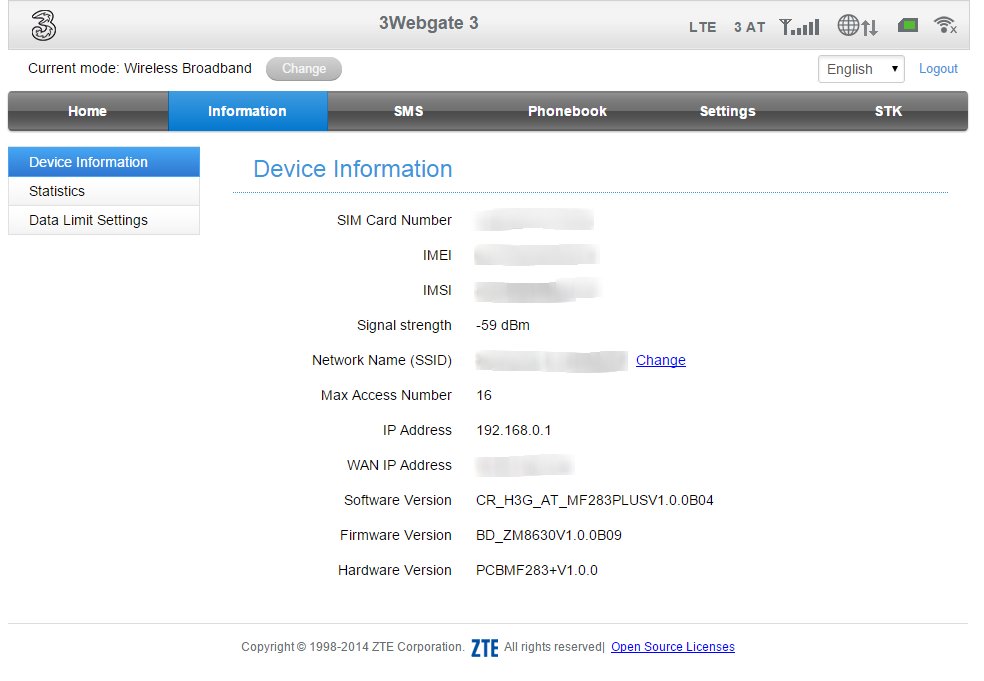The height and width of the screenshot is (681, 984).
Task: Click Change link next to Network Name
Action: 661,360
